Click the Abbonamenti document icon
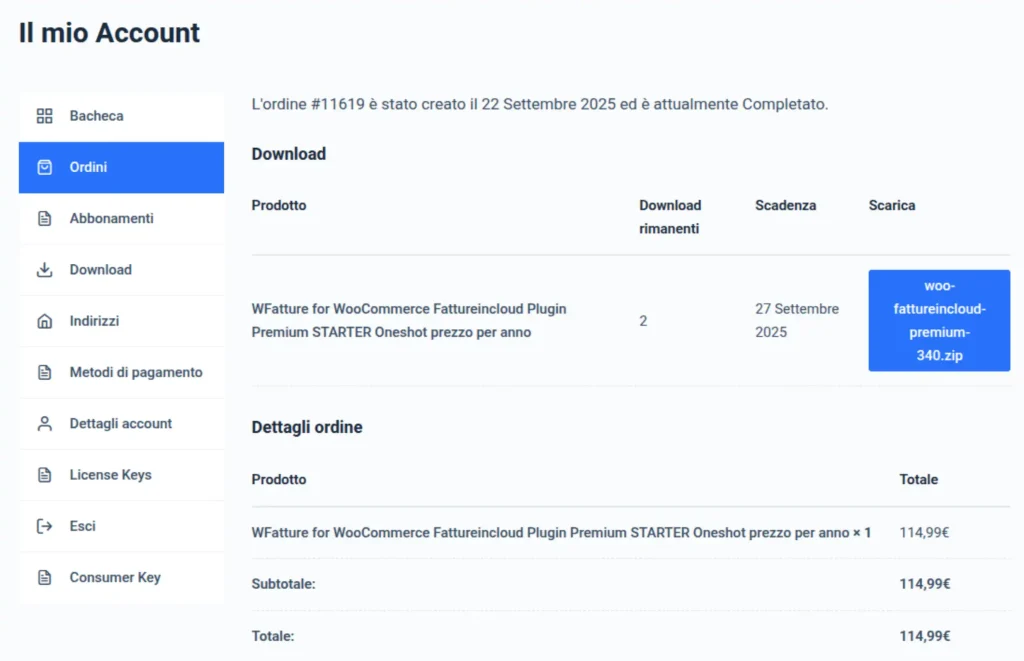1024x661 pixels. point(44,218)
